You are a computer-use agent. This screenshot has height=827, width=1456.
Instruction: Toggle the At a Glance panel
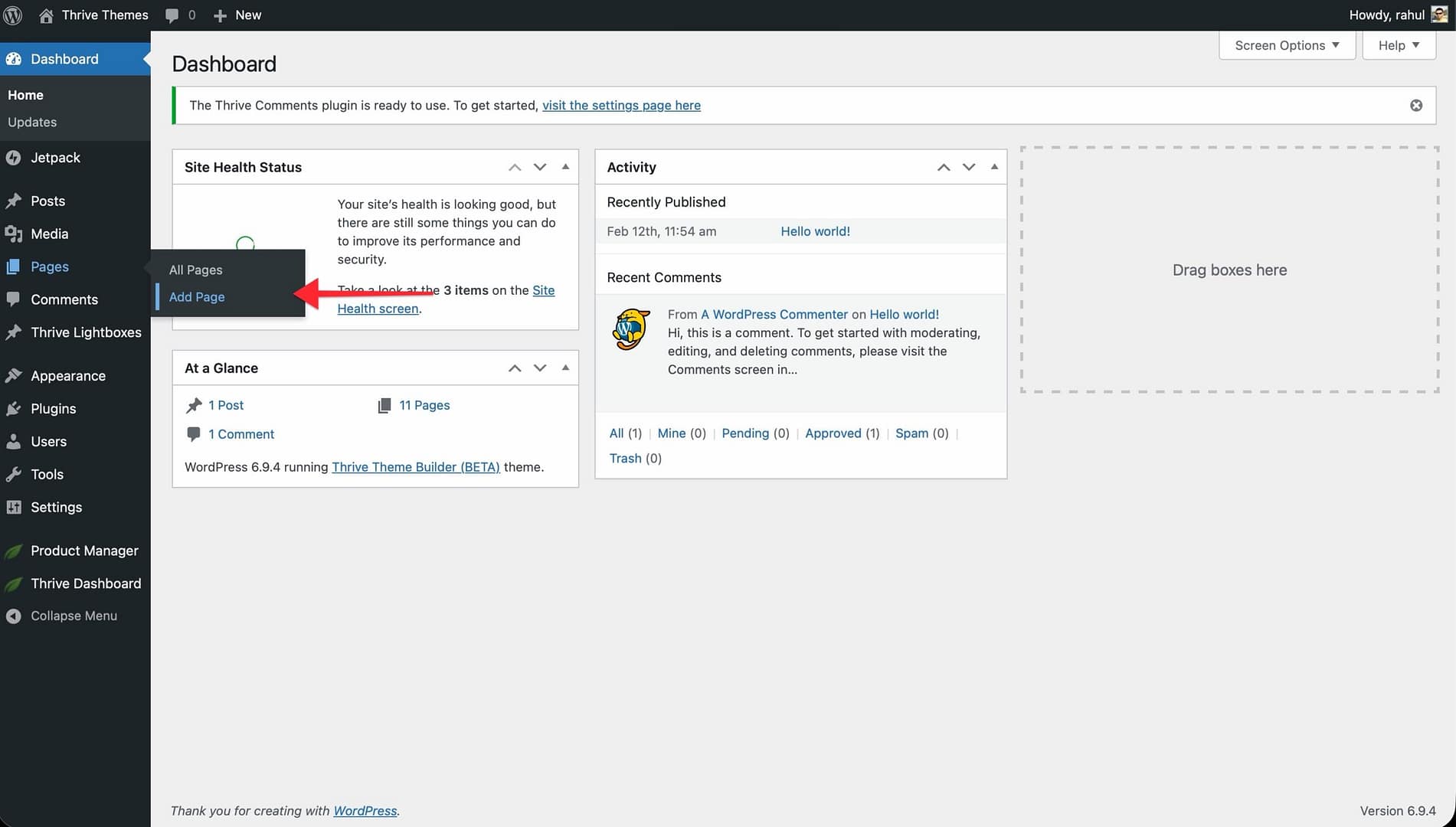pyautogui.click(x=565, y=368)
